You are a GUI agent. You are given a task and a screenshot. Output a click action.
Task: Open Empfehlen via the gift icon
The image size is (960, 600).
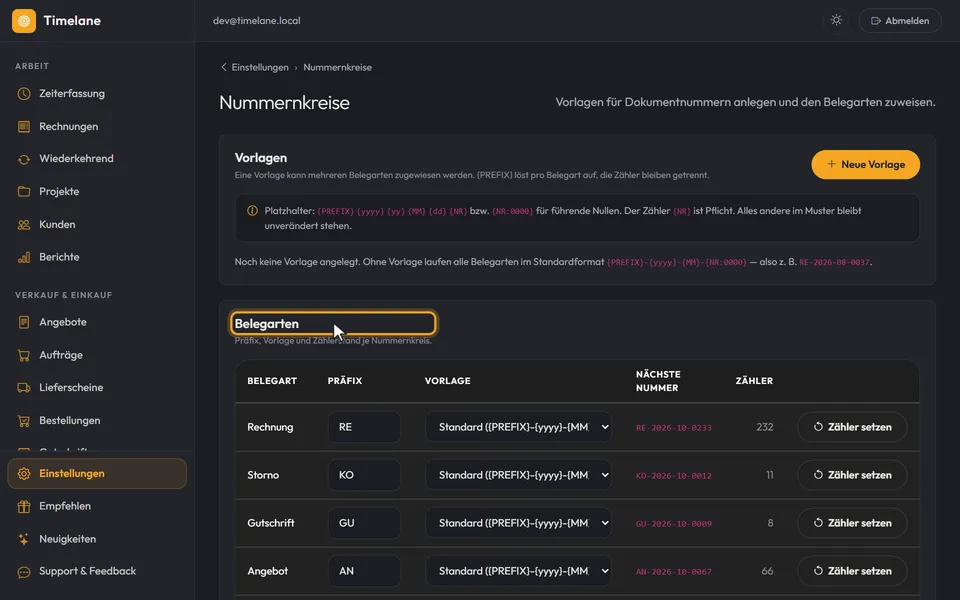24,506
